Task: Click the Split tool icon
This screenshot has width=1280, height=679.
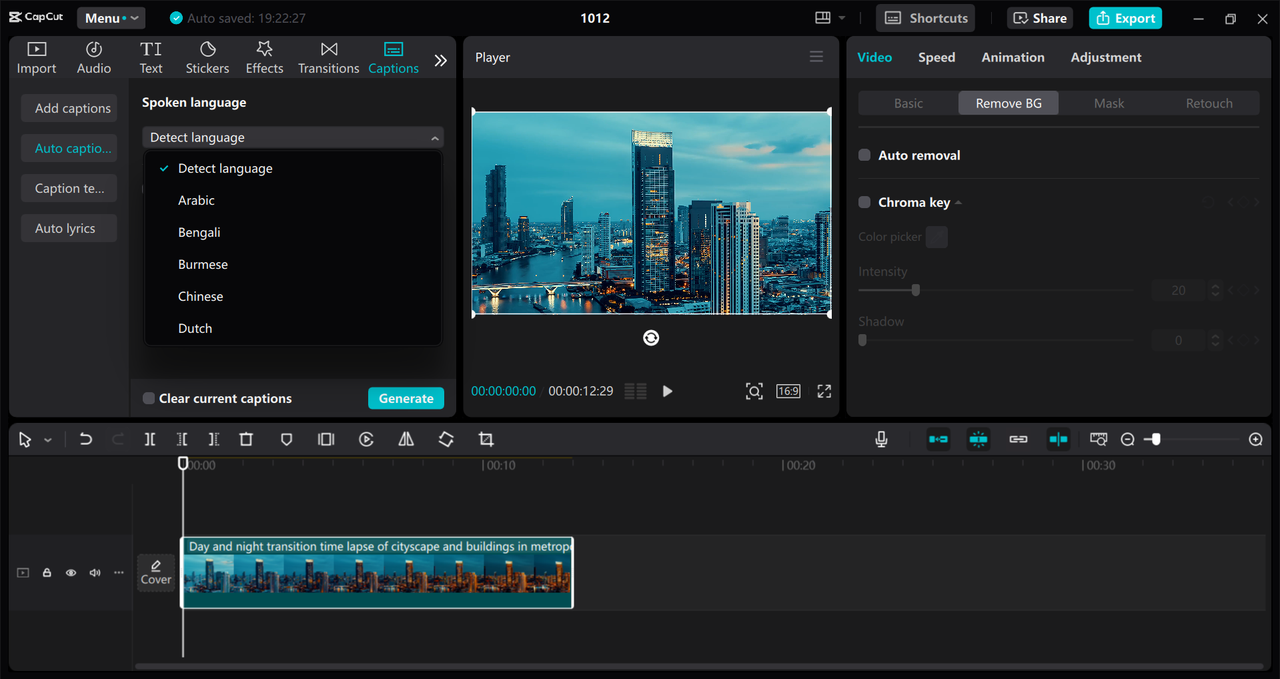Action: click(x=149, y=439)
